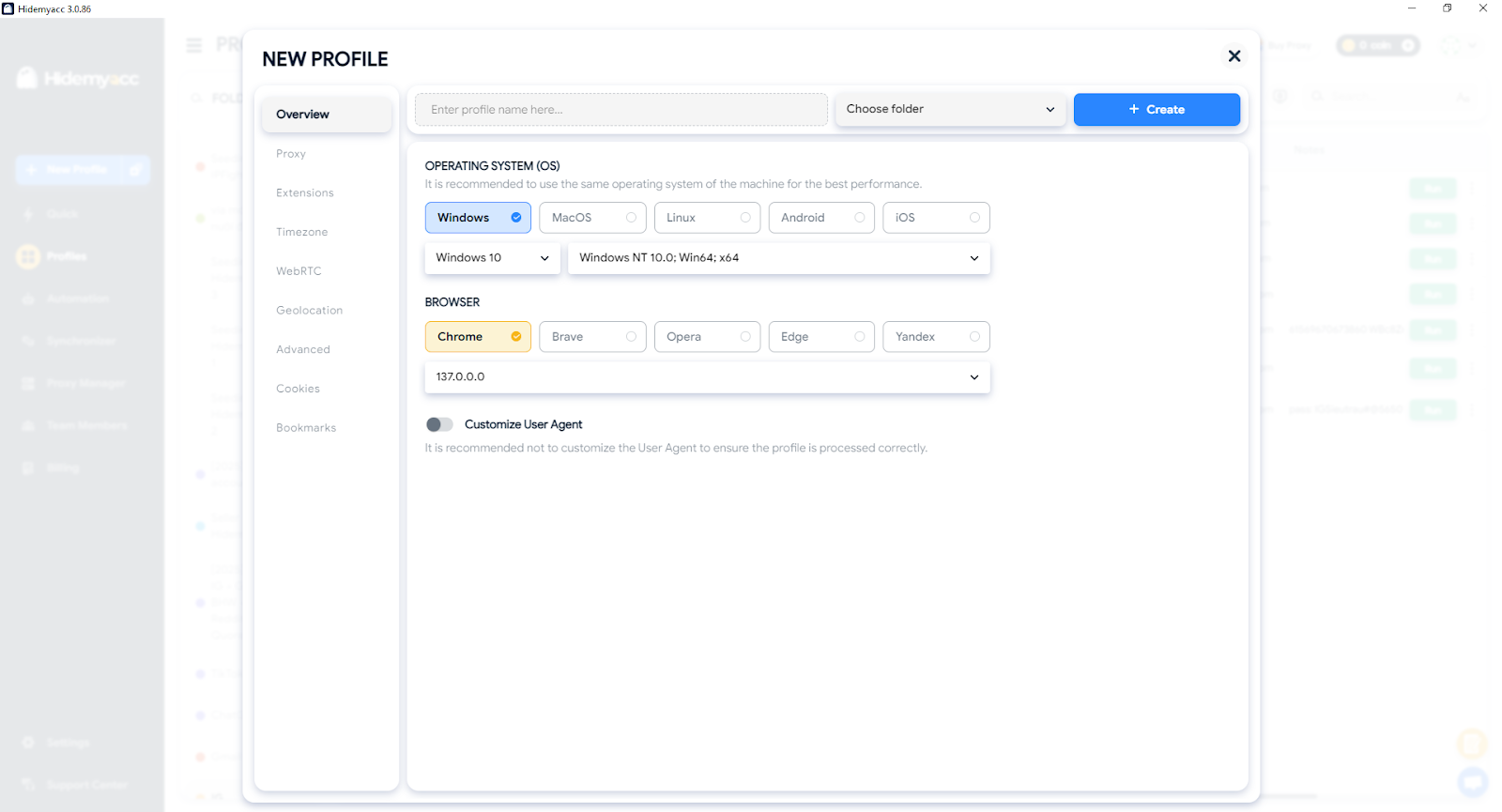Choose the Opera browser option
Image resolution: width=1502 pixels, height=812 pixels.
tap(706, 337)
